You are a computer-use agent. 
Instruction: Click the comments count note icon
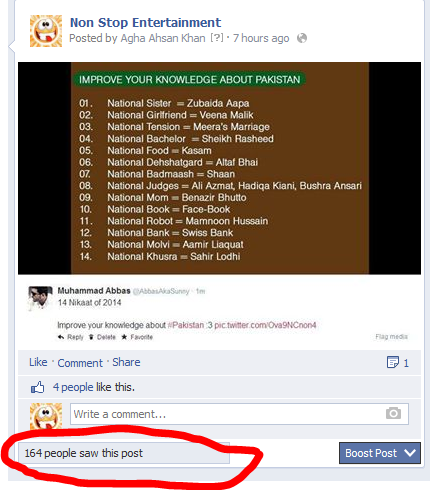[393, 362]
